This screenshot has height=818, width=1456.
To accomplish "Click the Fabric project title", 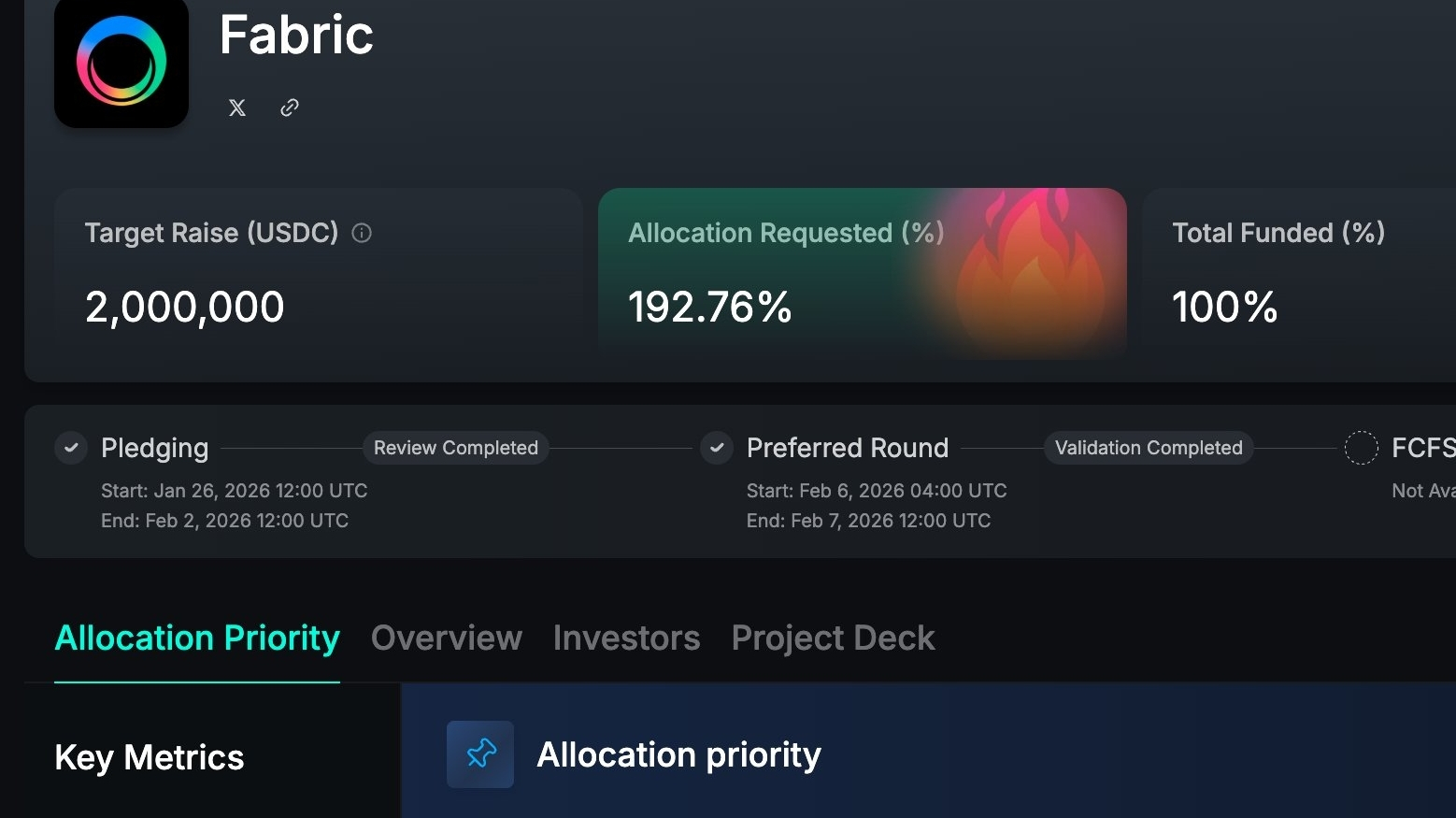I will pos(296,36).
